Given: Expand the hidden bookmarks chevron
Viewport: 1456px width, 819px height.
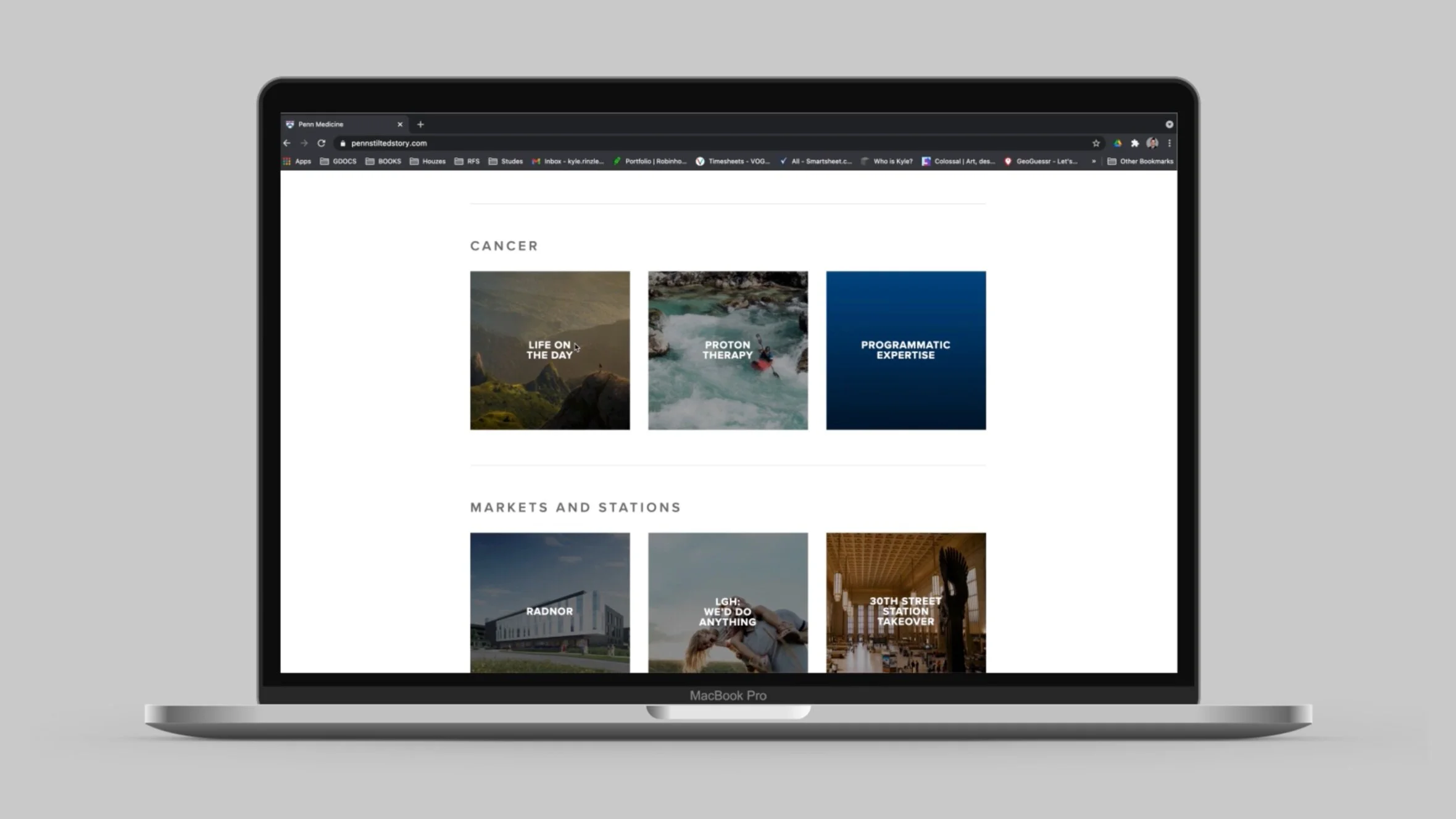Looking at the screenshot, I should (x=1094, y=161).
